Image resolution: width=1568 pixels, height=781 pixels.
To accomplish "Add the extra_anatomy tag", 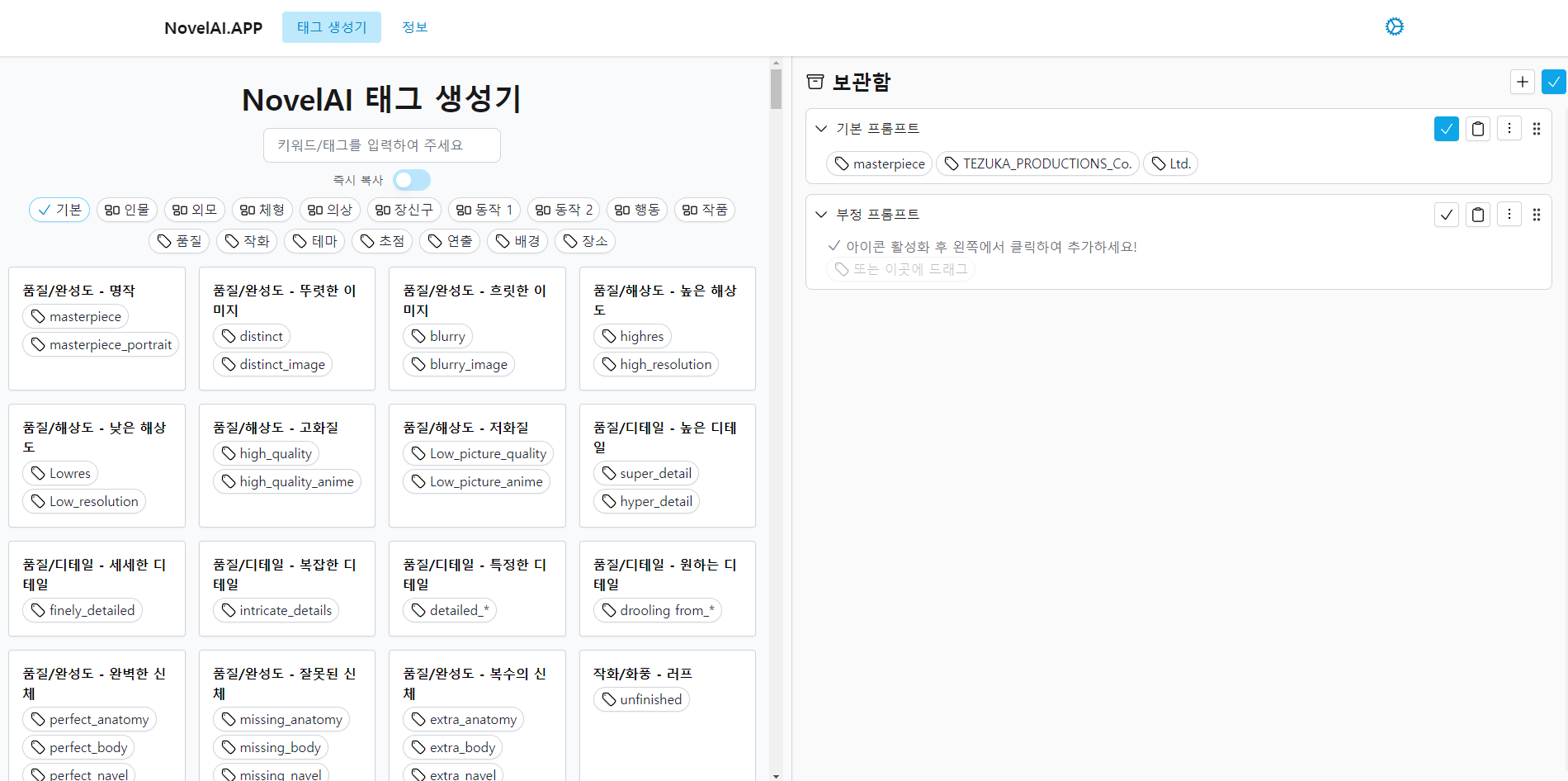I will (x=463, y=719).
